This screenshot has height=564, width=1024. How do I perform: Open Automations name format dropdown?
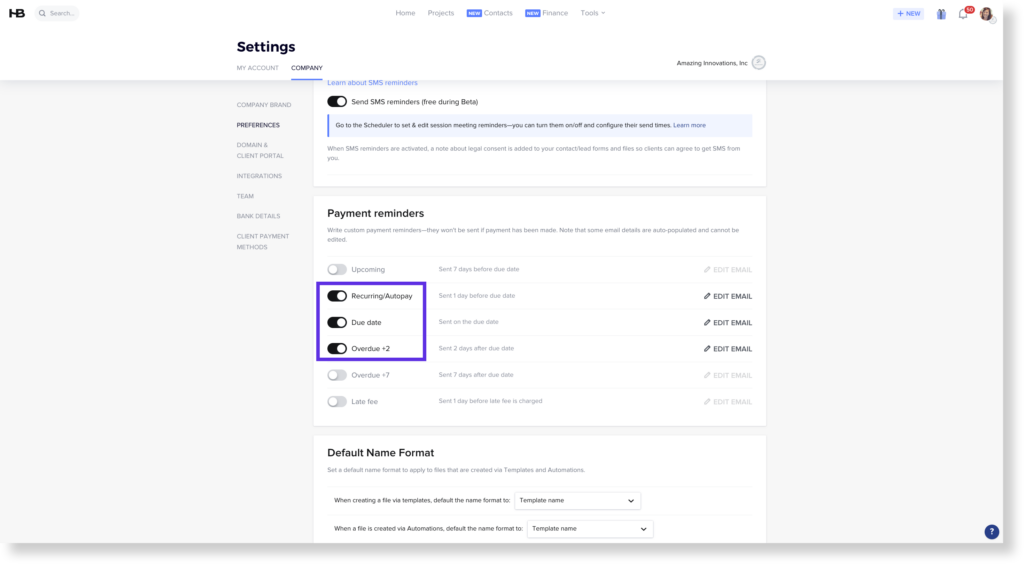(x=590, y=529)
